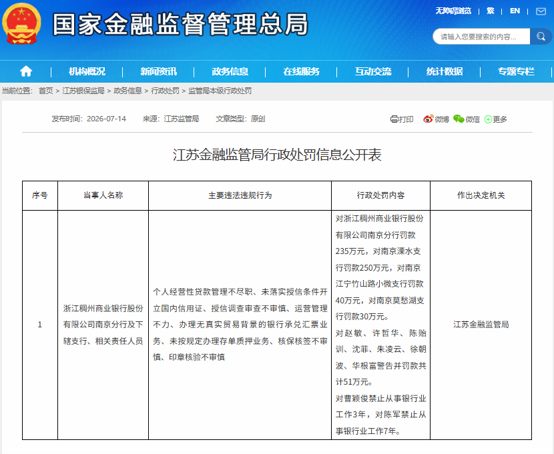Open the 新闻资讯 menu
Image resolution: width=554 pixels, height=454 pixels.
click(x=158, y=71)
